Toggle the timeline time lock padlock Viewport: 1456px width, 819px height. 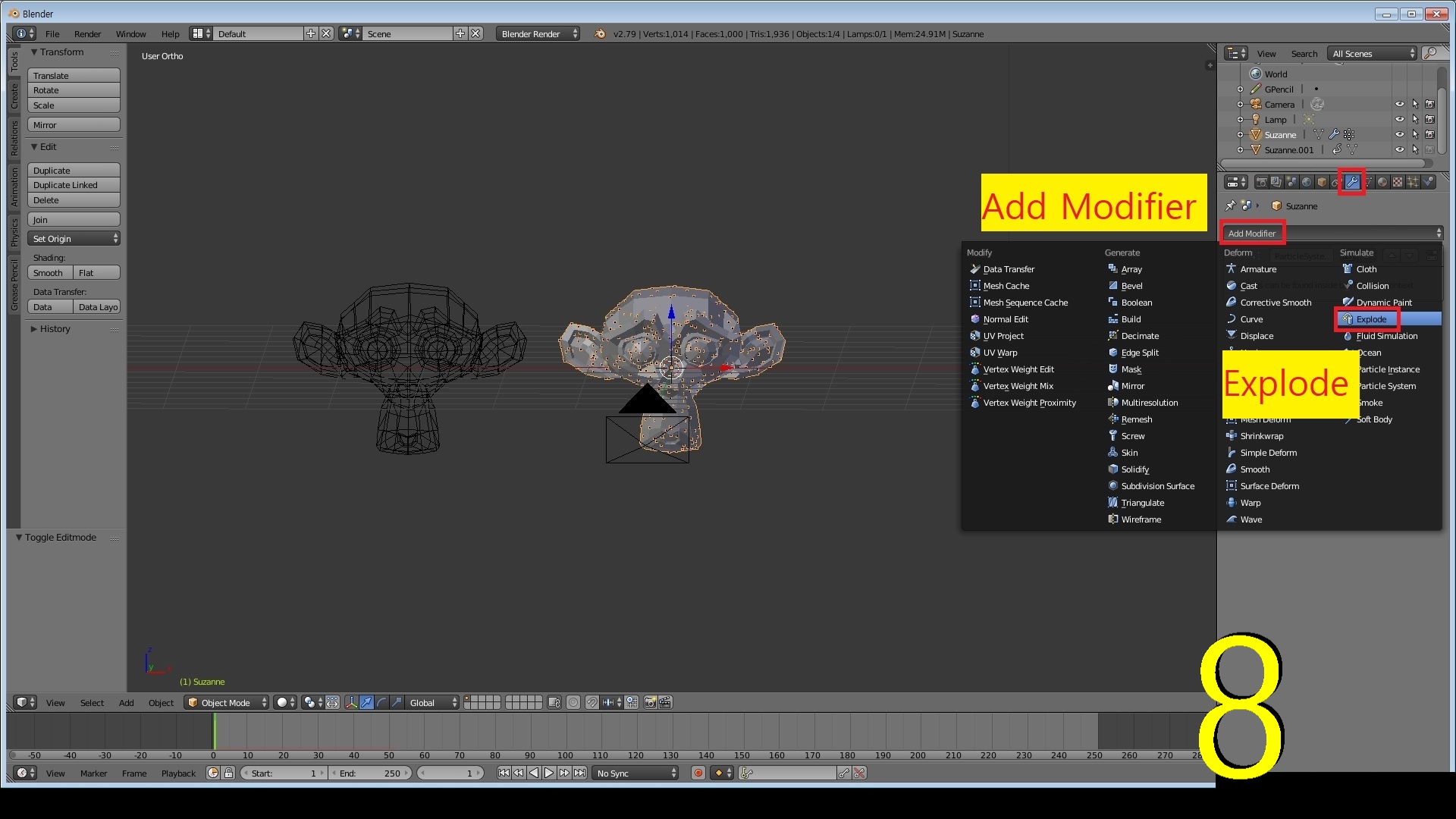[x=228, y=773]
